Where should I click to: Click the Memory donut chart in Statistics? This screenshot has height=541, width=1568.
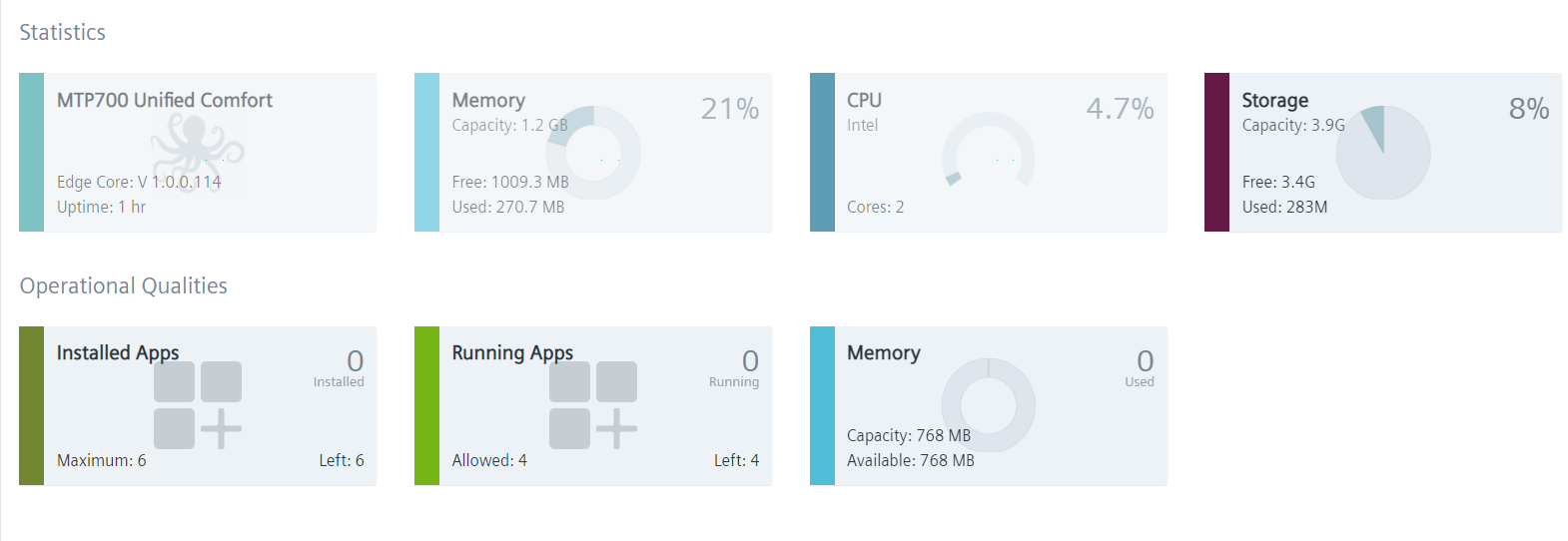click(x=593, y=153)
